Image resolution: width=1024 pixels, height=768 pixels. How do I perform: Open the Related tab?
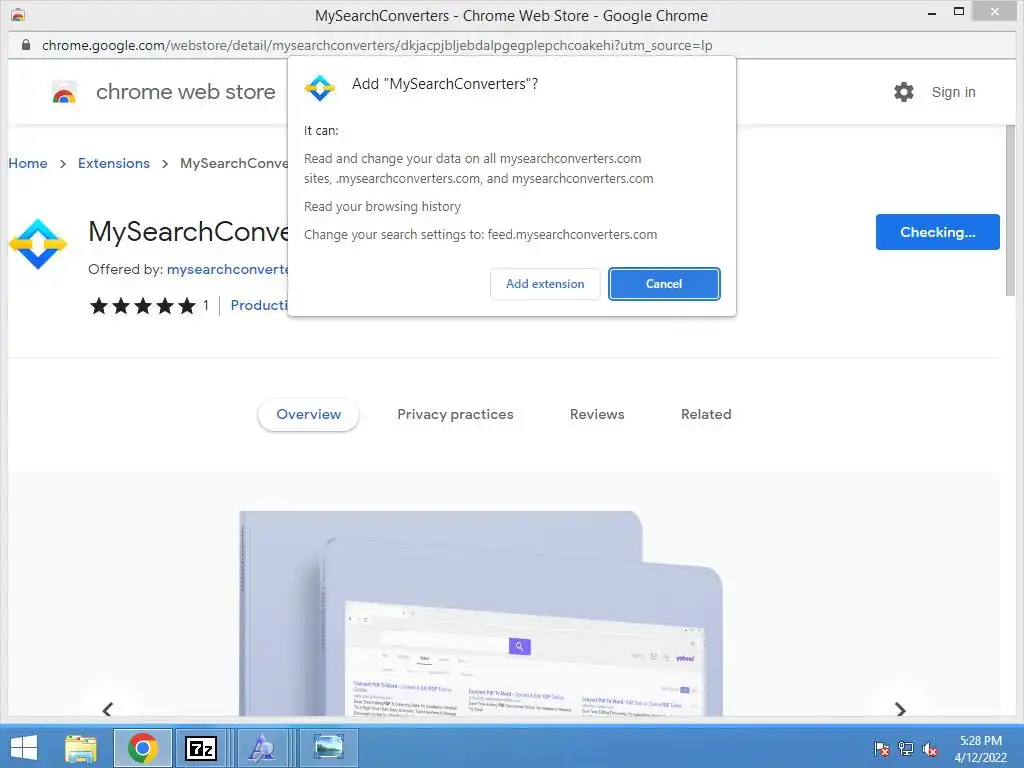point(706,415)
